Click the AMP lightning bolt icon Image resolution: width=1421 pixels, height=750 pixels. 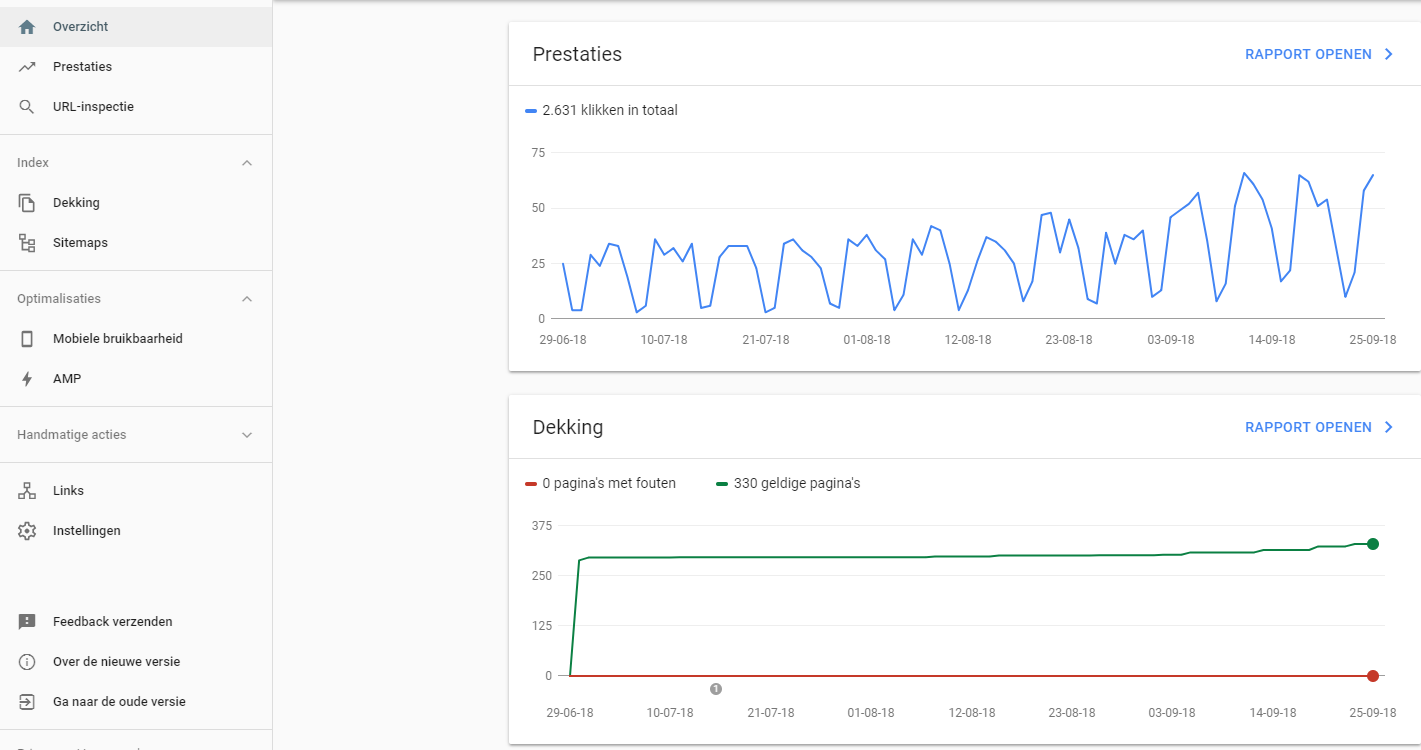pyautogui.click(x=27, y=379)
